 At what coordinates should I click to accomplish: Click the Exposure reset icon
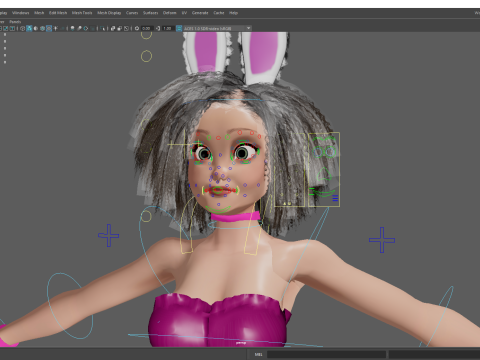click(x=137, y=28)
